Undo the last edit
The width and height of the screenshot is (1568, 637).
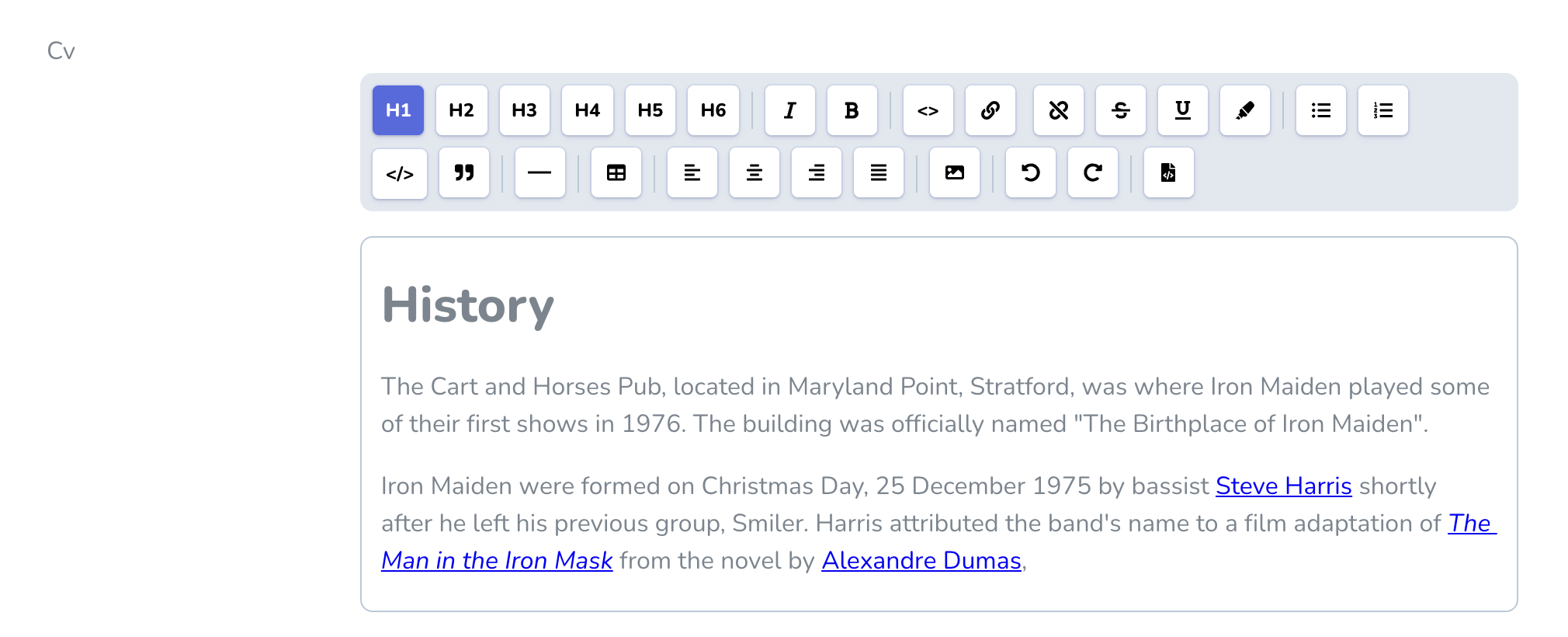[1030, 172]
